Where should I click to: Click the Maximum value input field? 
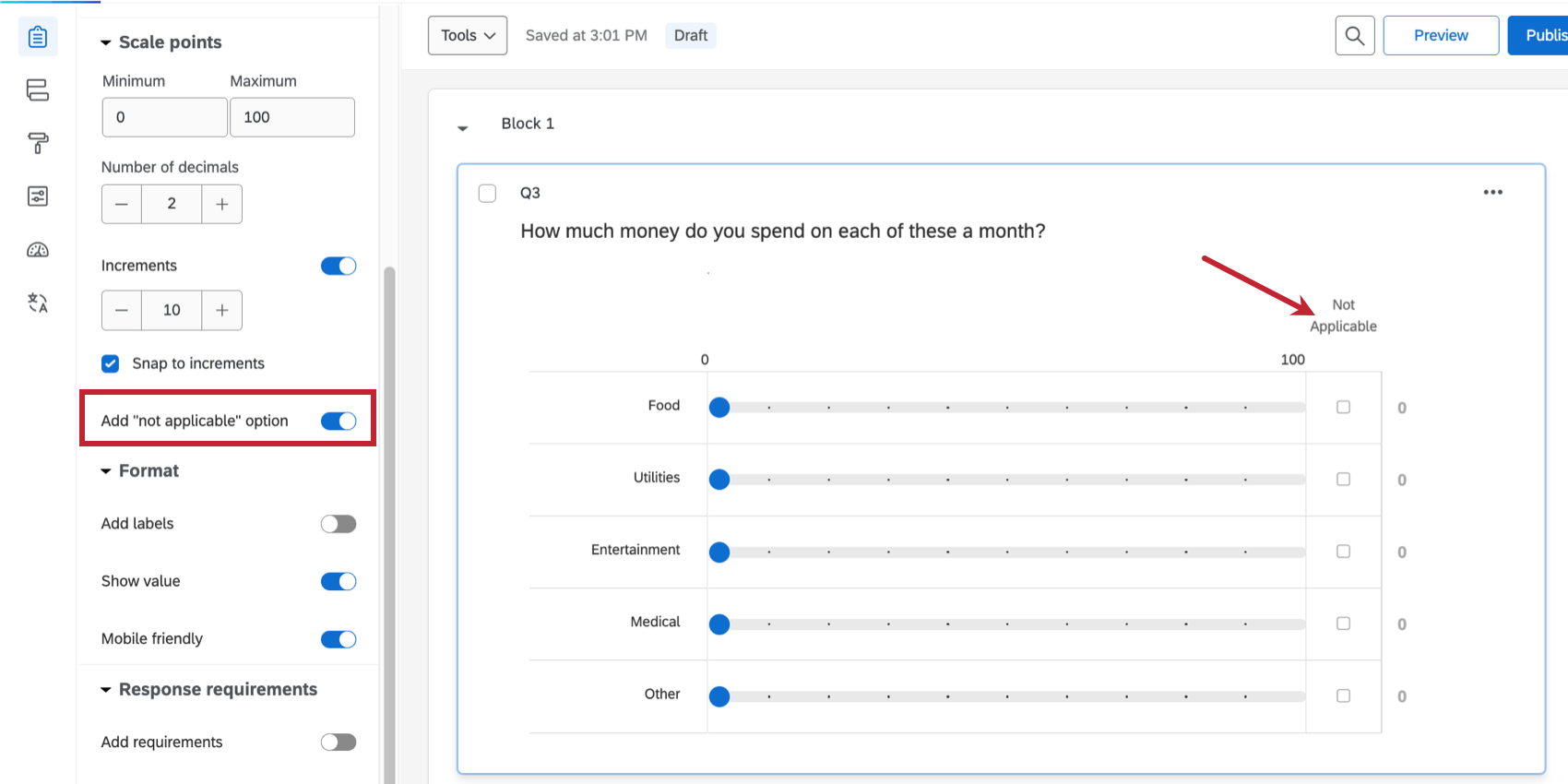point(292,117)
